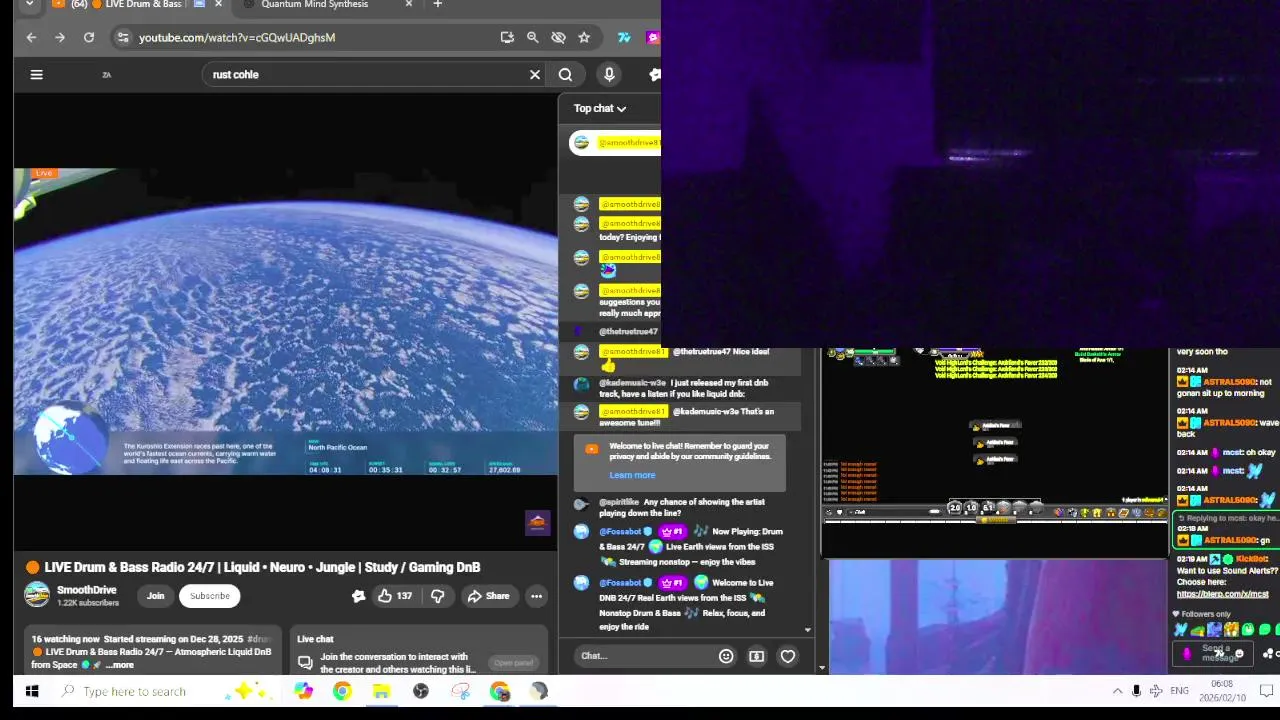Click the YouTube search magnifier button

tap(565, 74)
